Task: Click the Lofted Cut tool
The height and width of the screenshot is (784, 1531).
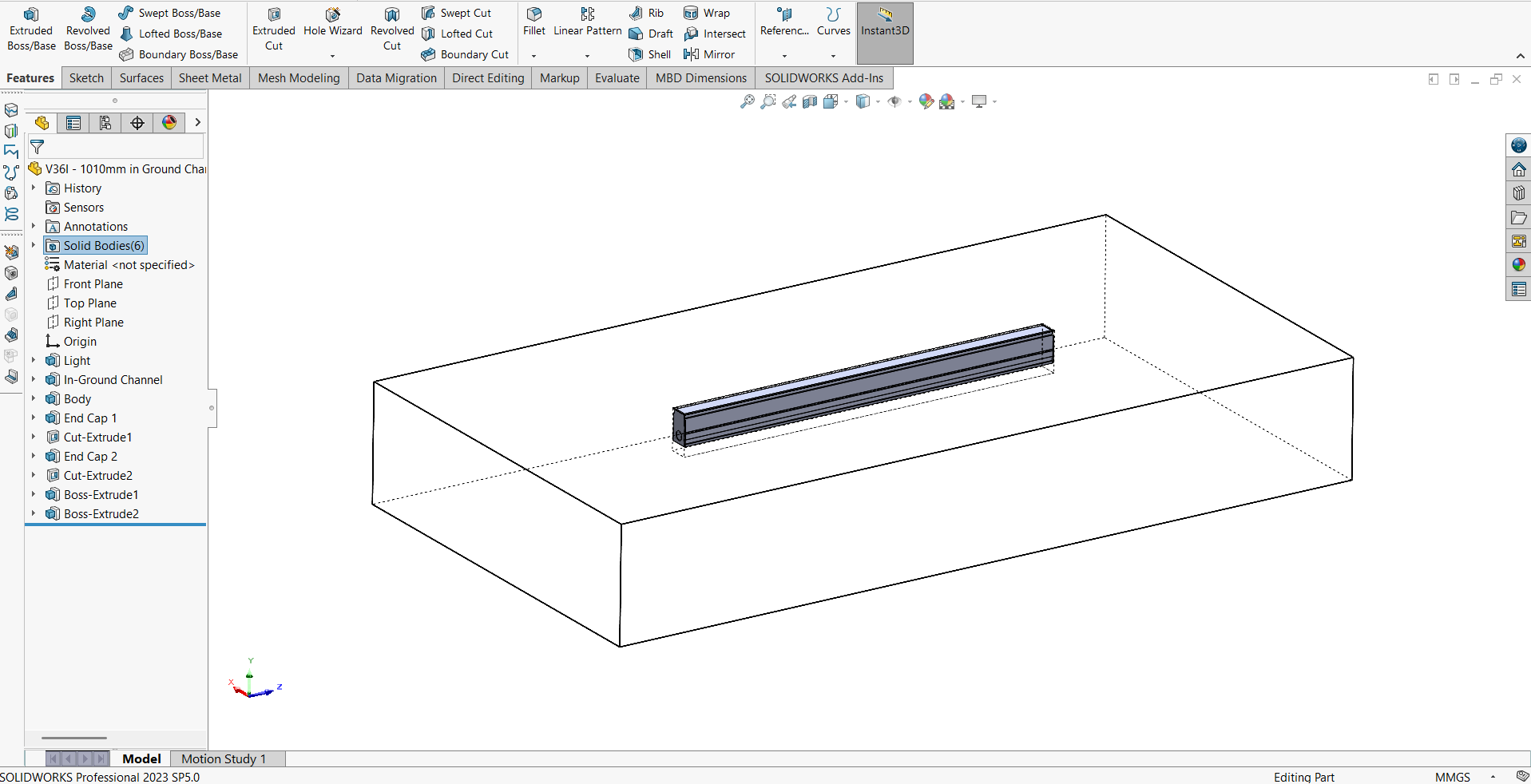Action: [457, 34]
